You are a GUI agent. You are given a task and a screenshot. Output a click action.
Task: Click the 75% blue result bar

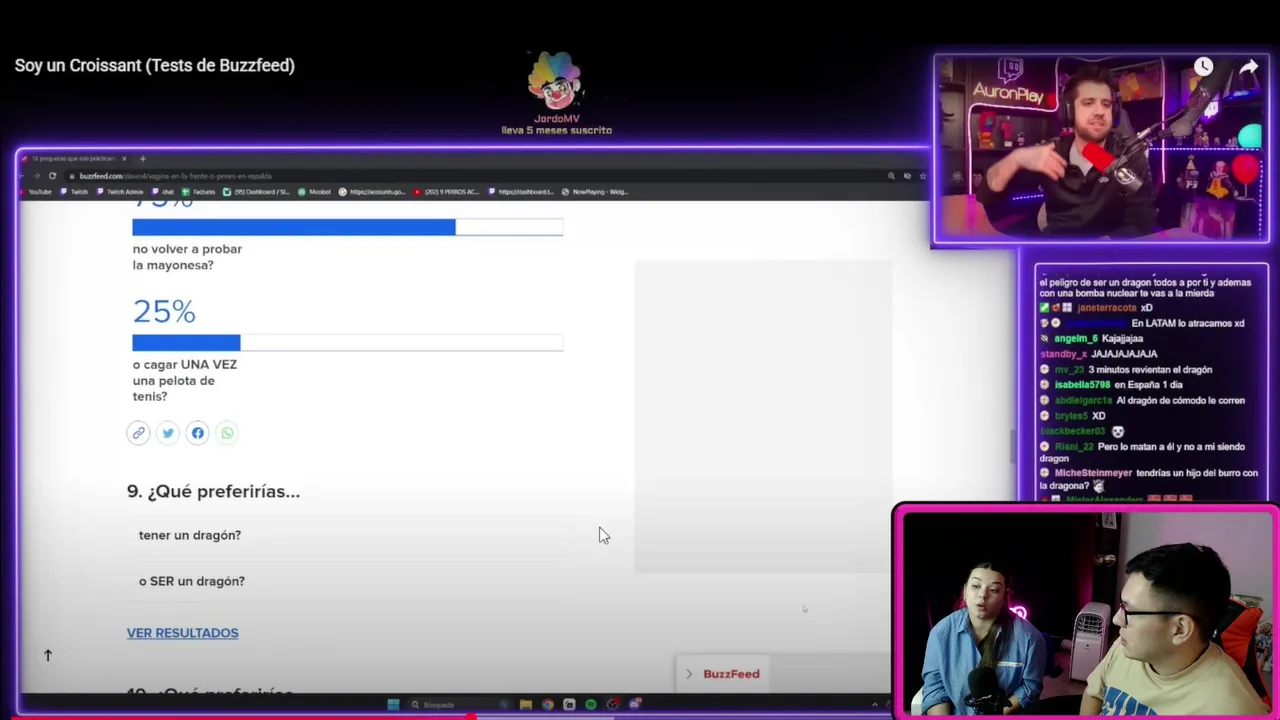click(294, 227)
